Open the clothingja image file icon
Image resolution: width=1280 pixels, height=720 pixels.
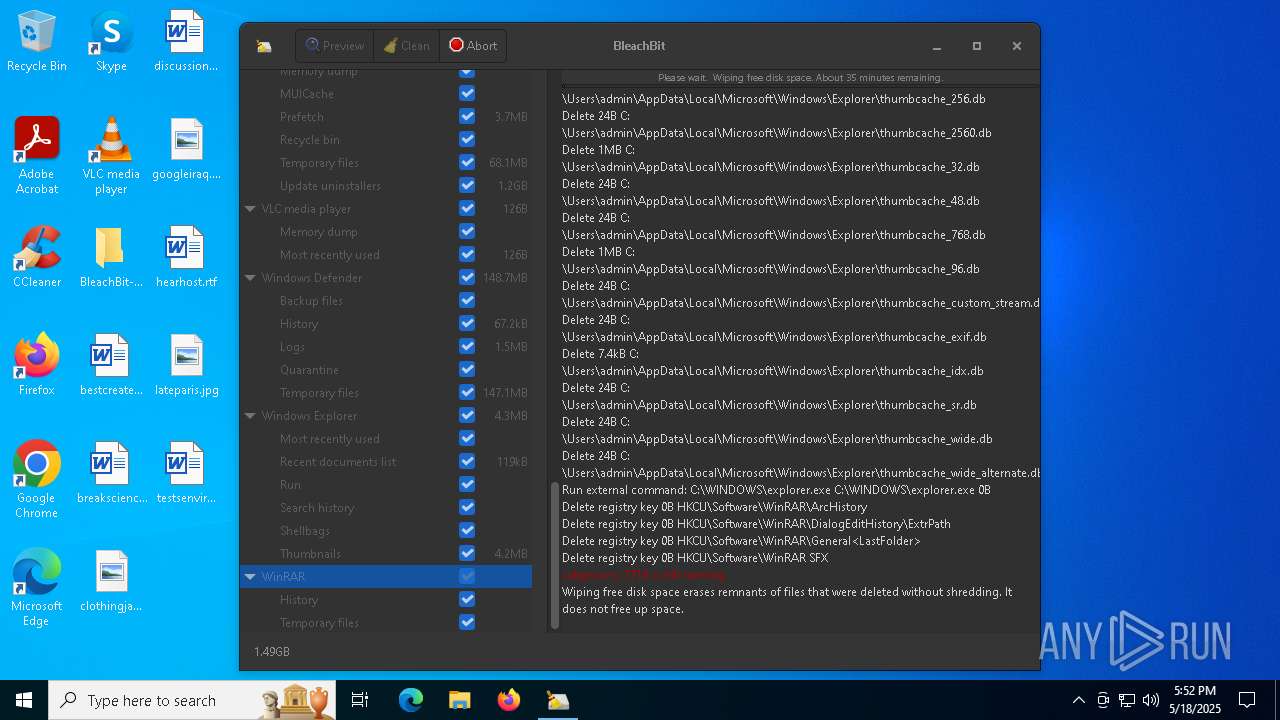click(111, 581)
